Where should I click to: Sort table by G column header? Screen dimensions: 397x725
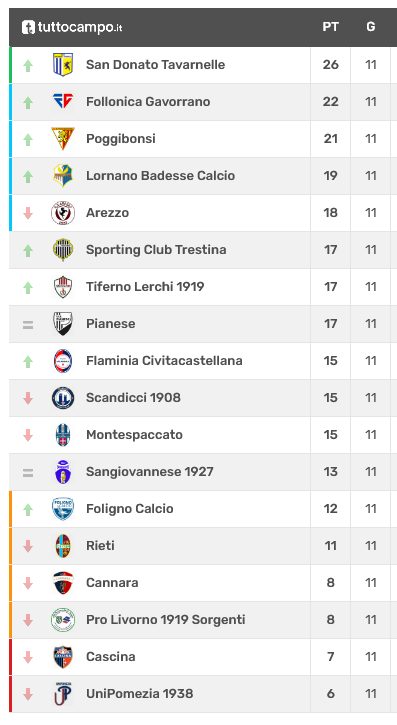click(x=371, y=27)
